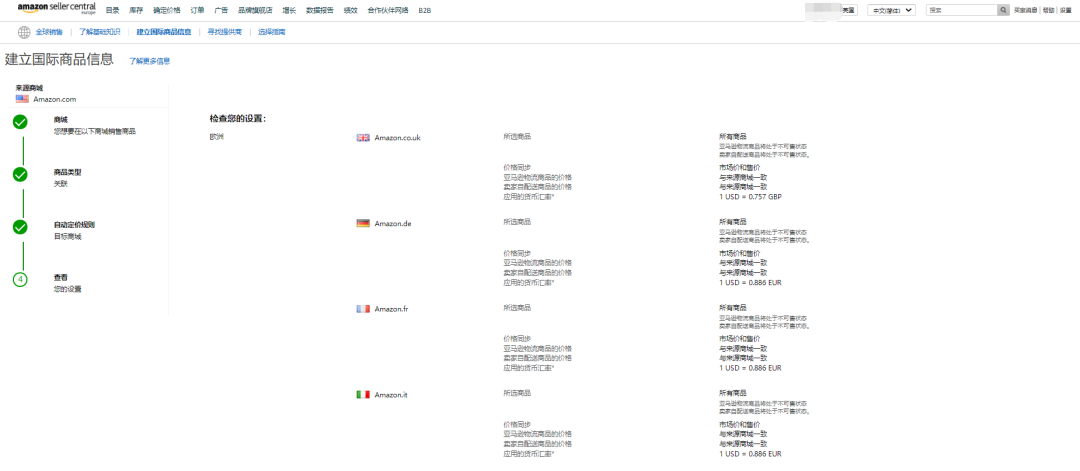Open the 品牌旗舰店 menu
The height and width of the screenshot is (471, 1080).
coord(255,10)
